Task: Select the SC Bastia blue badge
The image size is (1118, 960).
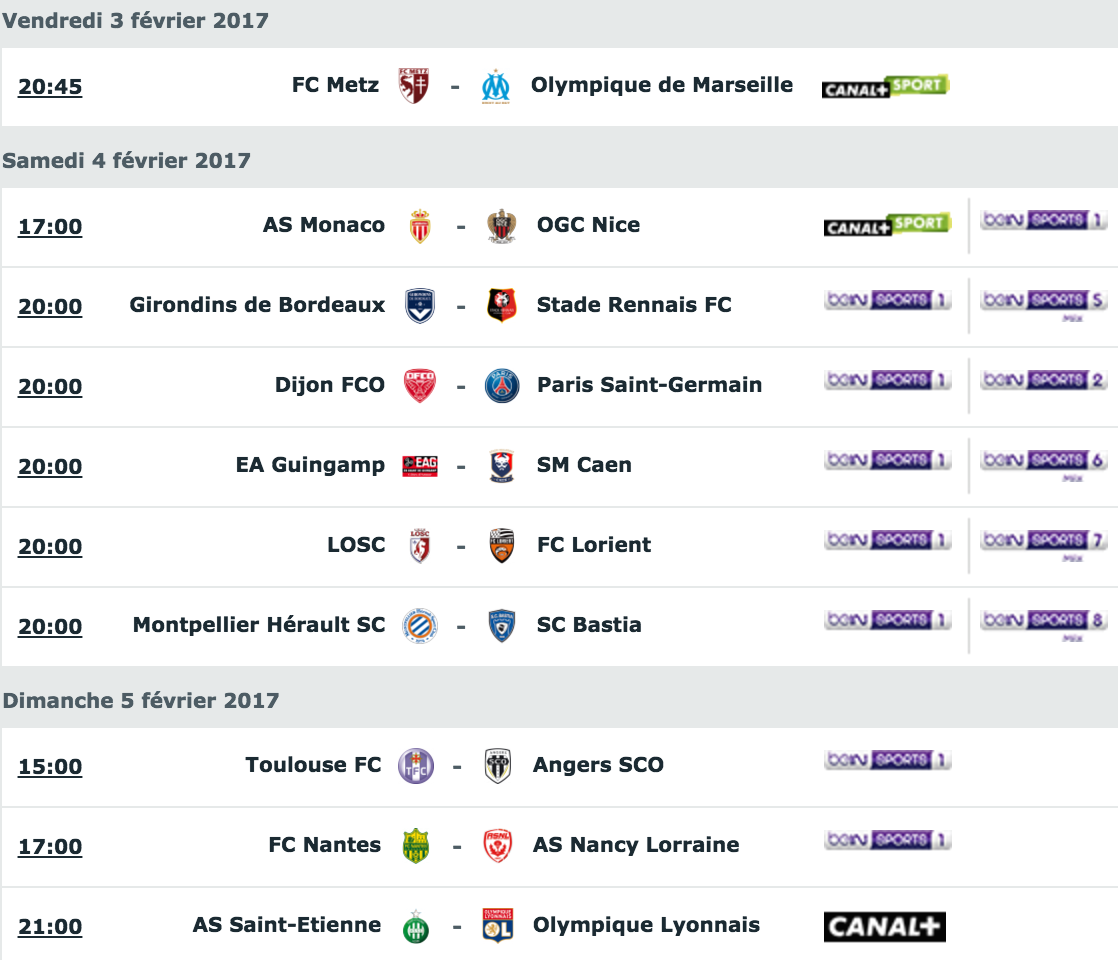Action: 502,625
